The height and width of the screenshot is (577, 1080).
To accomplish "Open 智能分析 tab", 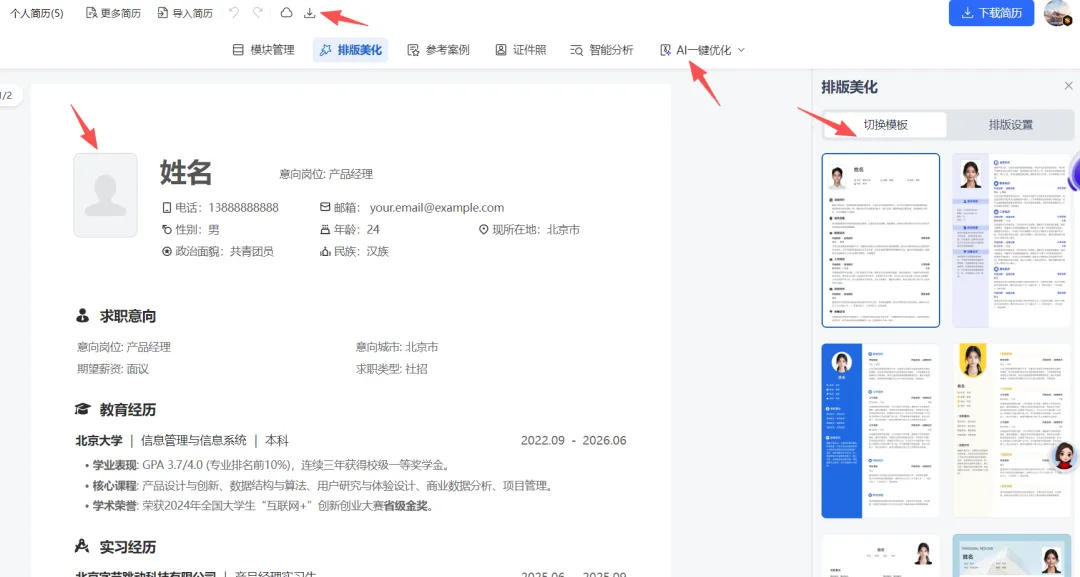I will coord(602,50).
